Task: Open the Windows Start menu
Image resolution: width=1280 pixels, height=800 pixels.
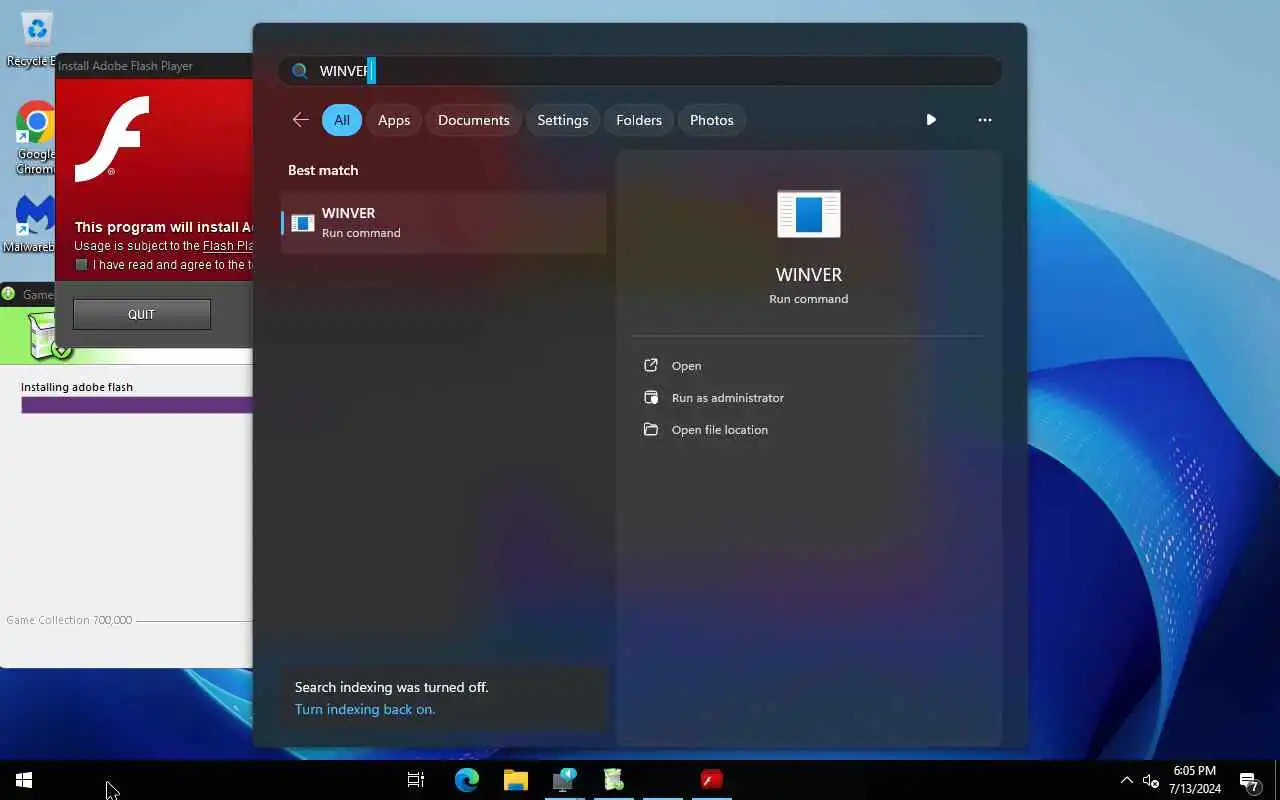Action: (x=24, y=780)
